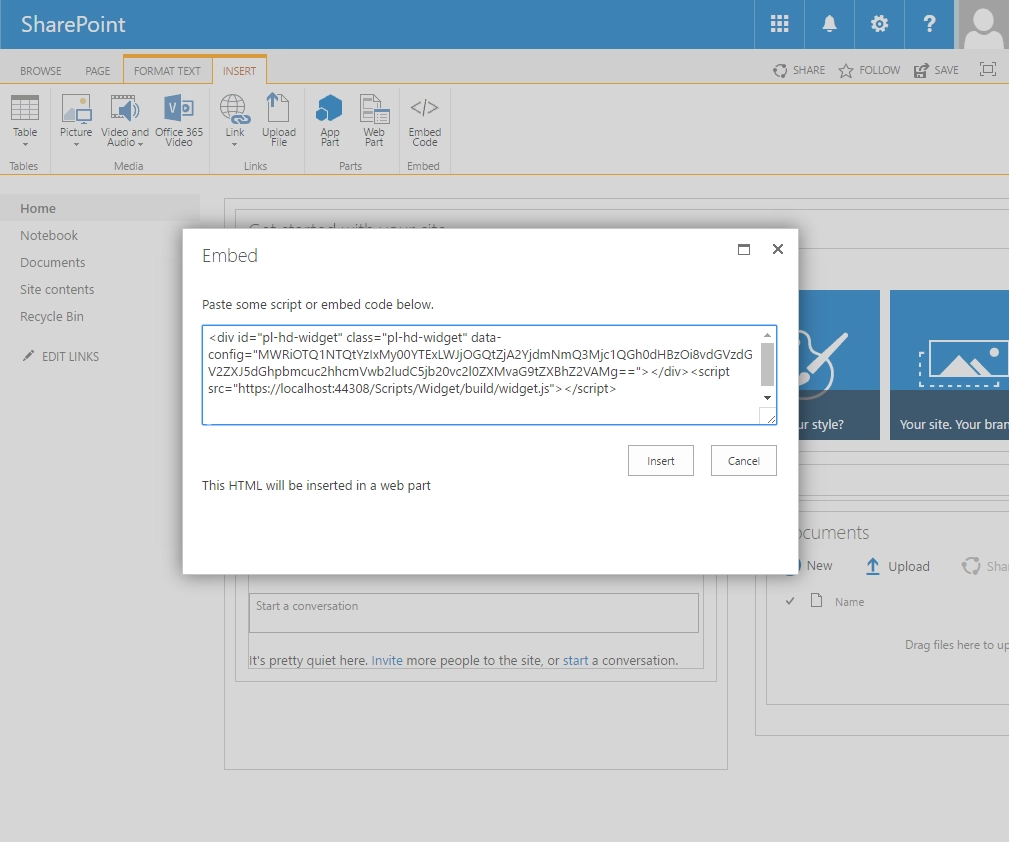Click the FOLLOW star button

click(x=869, y=70)
